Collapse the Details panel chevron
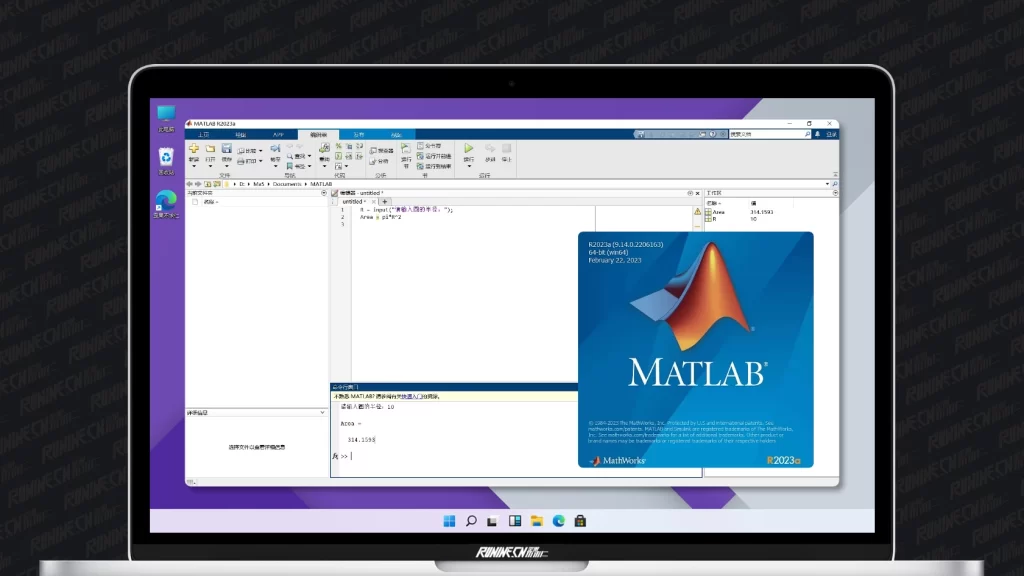Screen dimensions: 1024x576 [x=323, y=412]
